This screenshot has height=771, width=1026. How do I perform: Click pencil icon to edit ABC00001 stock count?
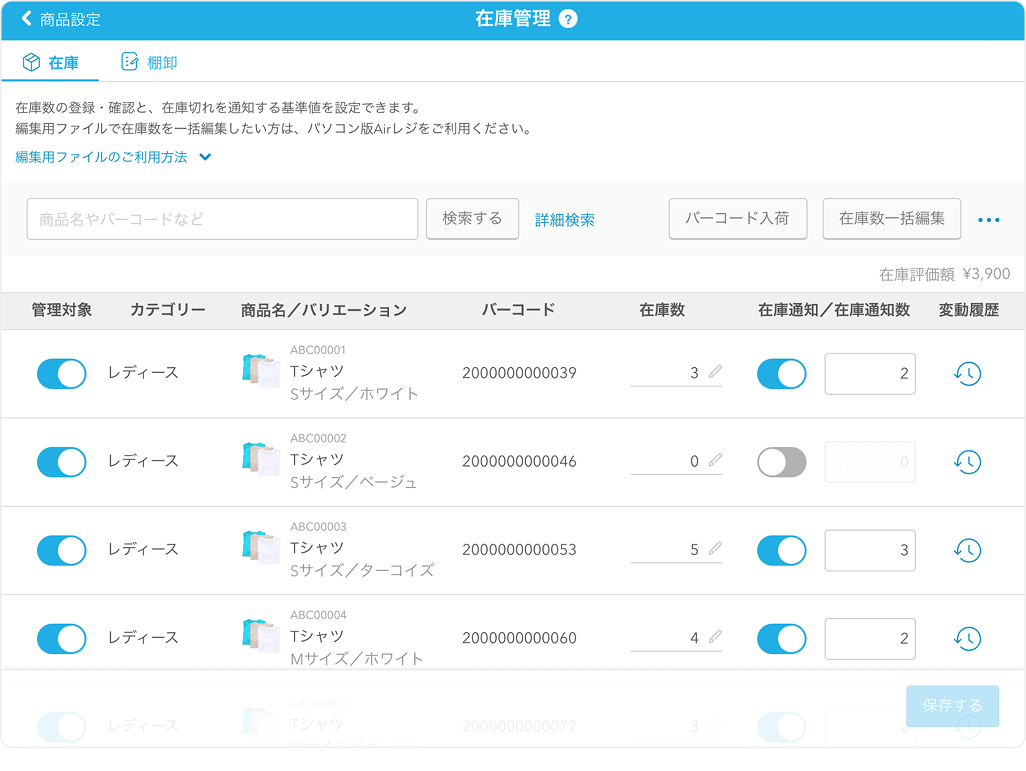tap(715, 373)
